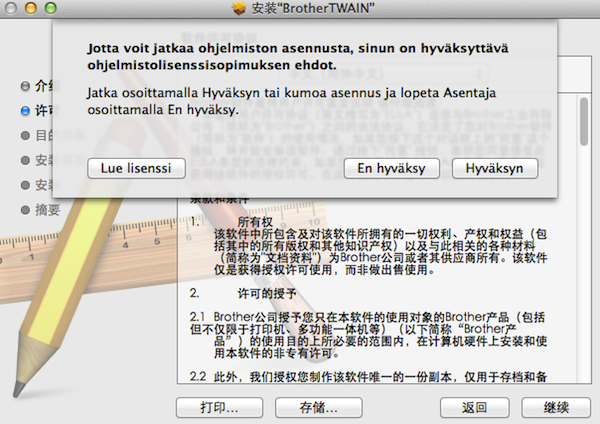The width and height of the screenshot is (600, 424).
Task: Click the blue bullet of the current license step
Action: [x=25, y=111]
